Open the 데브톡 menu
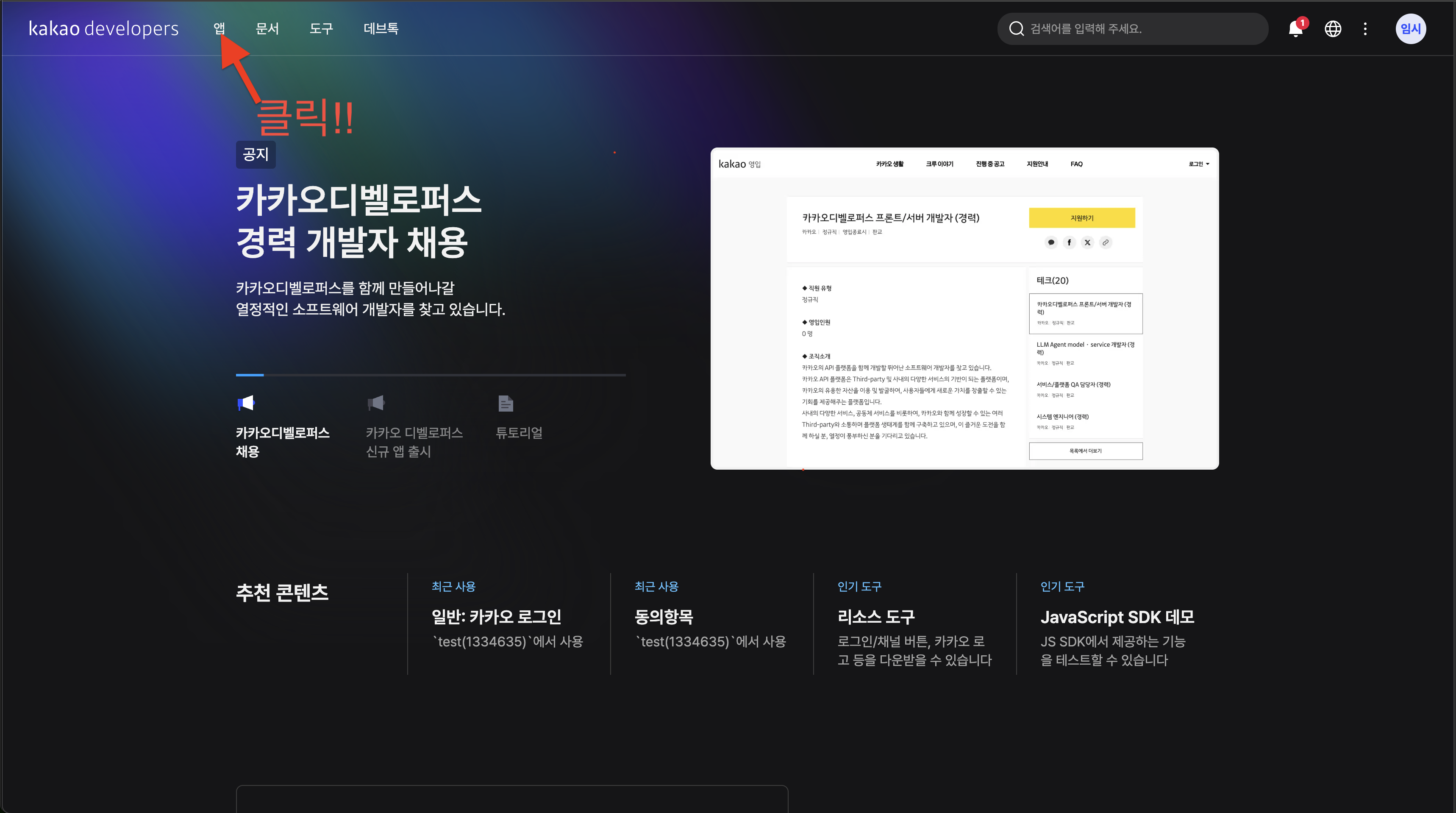Image resolution: width=1456 pixels, height=813 pixels. tap(381, 28)
